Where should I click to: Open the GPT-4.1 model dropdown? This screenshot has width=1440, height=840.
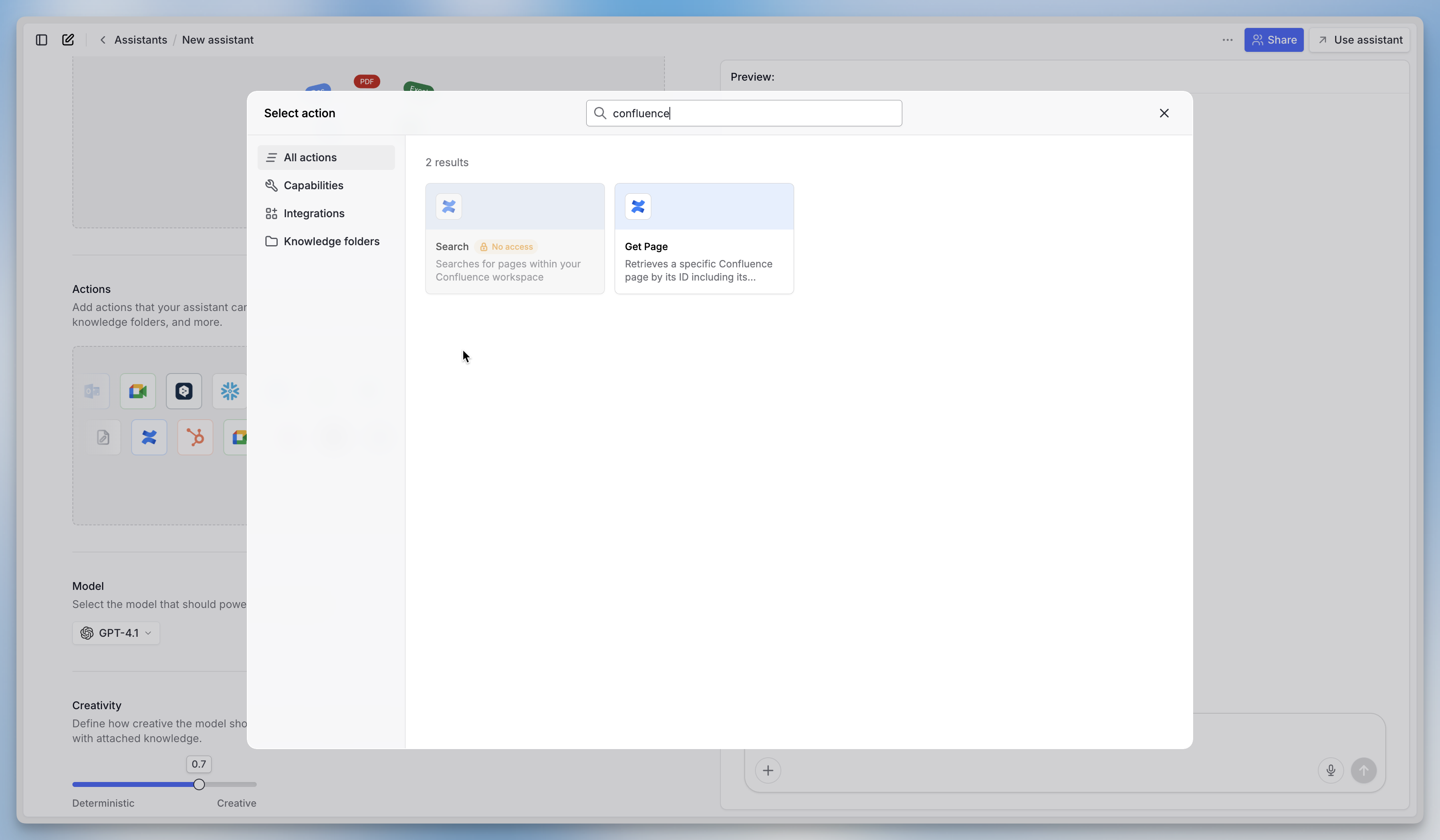tap(116, 633)
